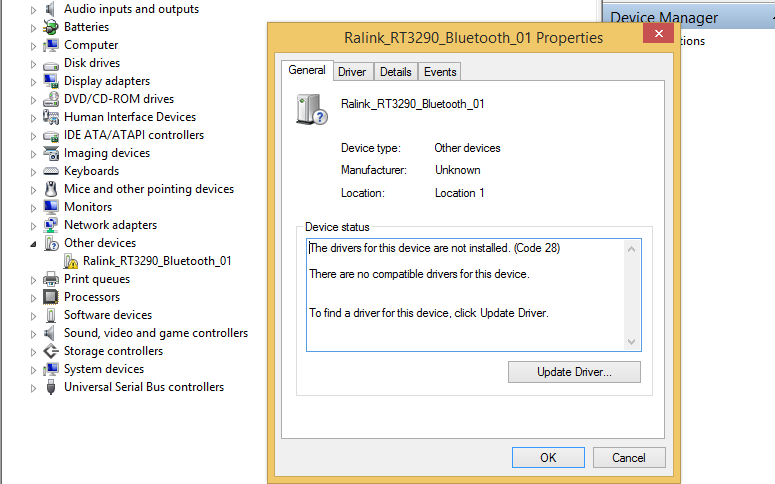This screenshot has height=484, width=775.
Task: Dismiss dialog with the Cancel button
Action: click(x=629, y=458)
